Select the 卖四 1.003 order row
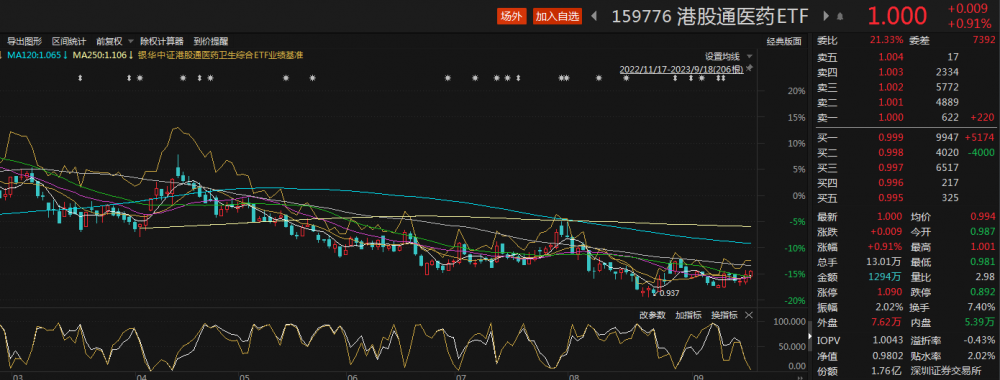The height and width of the screenshot is (380, 1000). pos(906,72)
